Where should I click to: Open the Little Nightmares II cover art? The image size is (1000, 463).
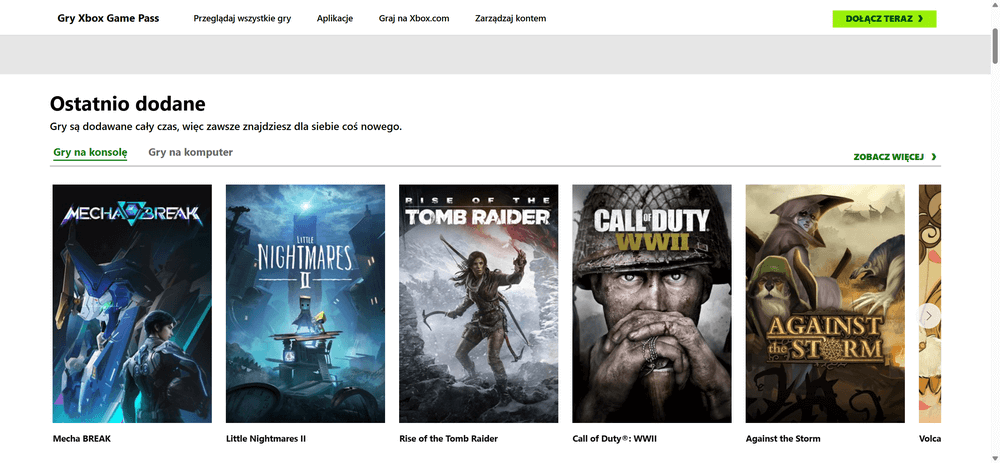pyautogui.click(x=305, y=304)
